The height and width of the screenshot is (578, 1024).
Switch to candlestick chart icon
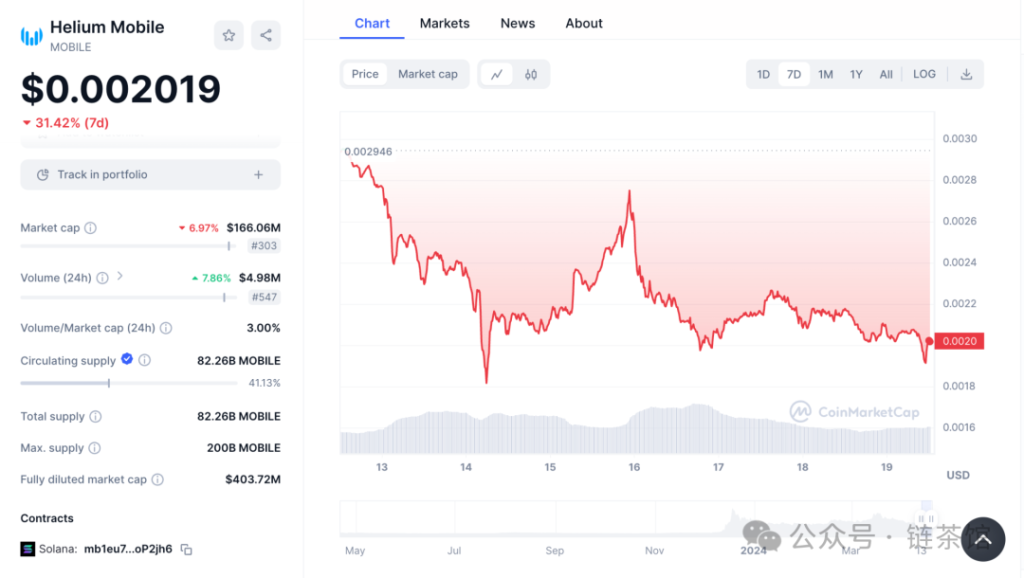pos(531,74)
